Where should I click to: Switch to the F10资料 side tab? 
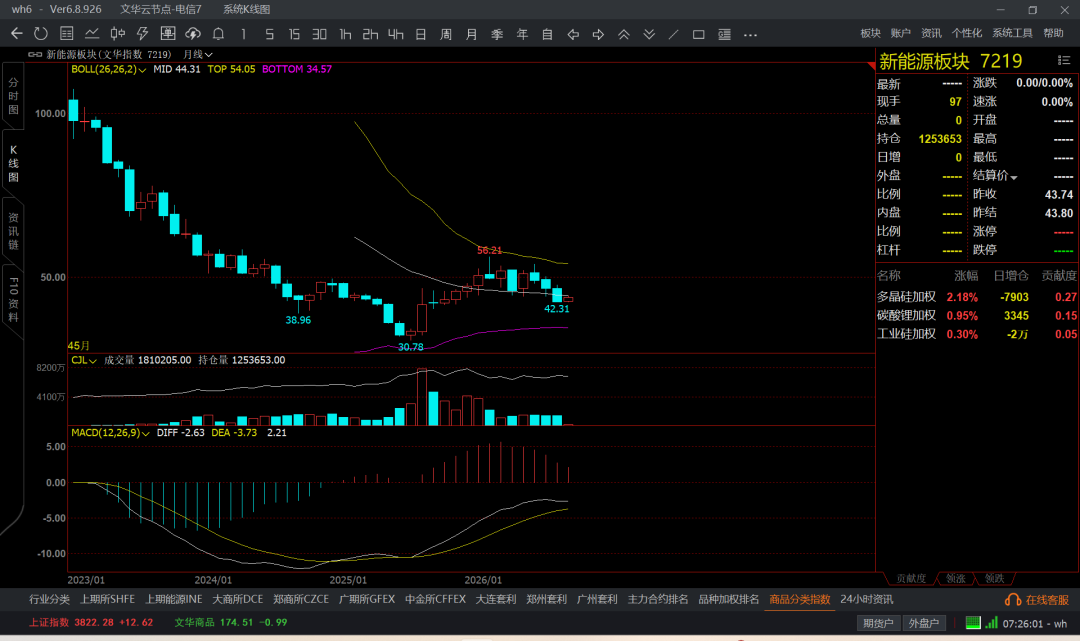13,300
